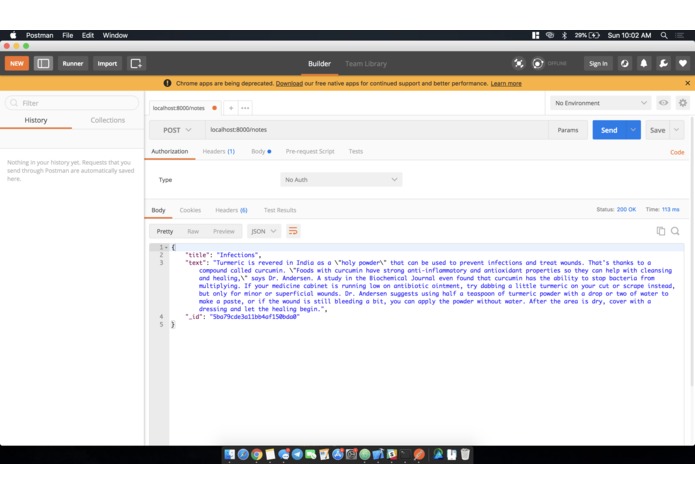Open manage environments gear icon

[683, 103]
